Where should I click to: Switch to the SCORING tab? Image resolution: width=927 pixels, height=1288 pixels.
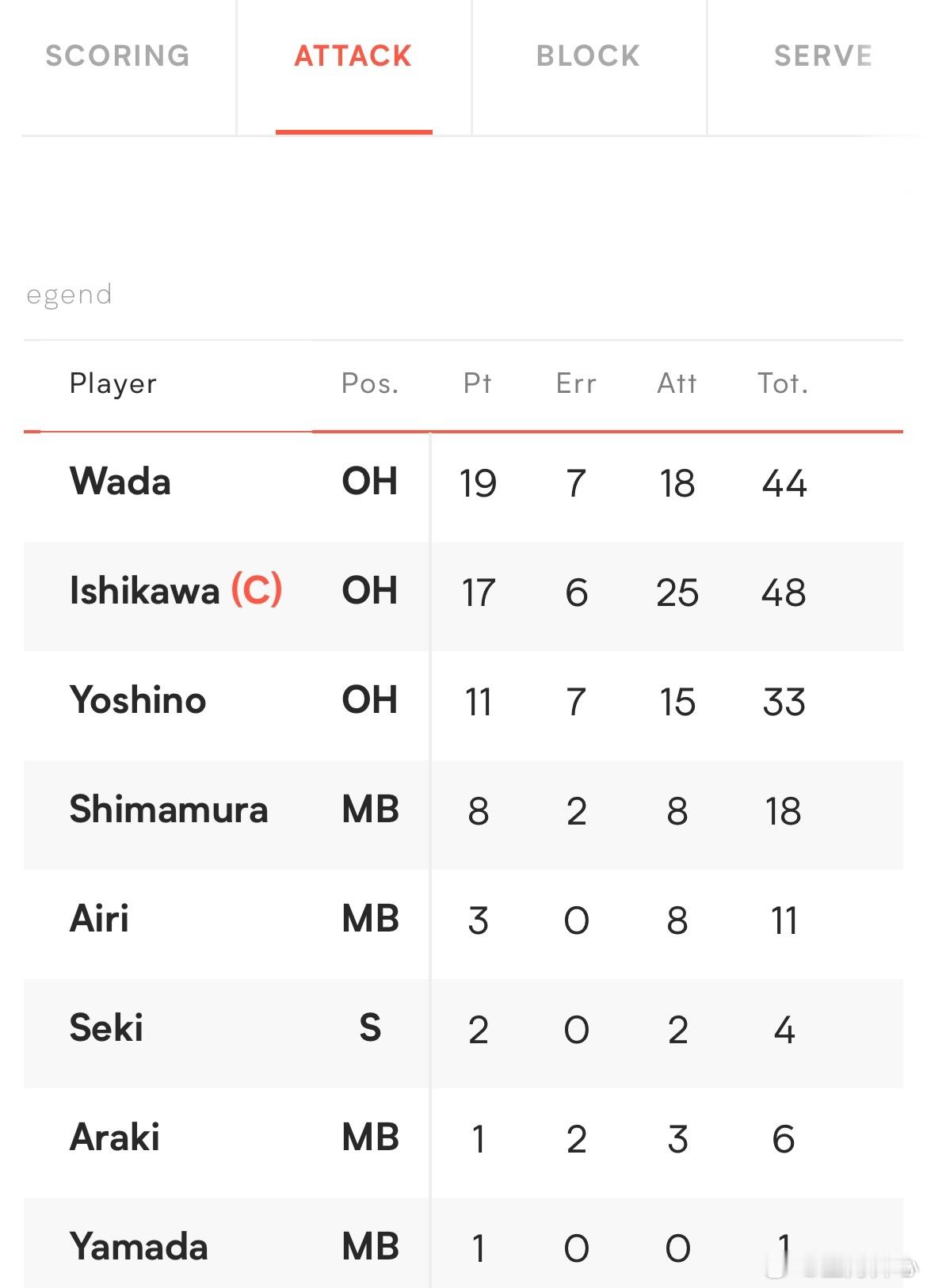(117, 56)
